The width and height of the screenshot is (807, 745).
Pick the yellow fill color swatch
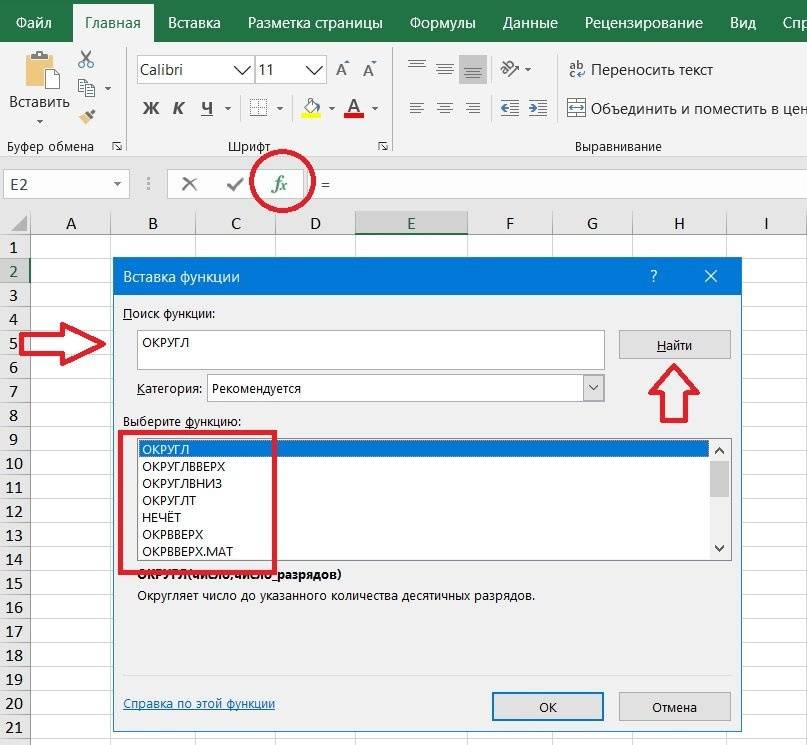click(x=312, y=117)
